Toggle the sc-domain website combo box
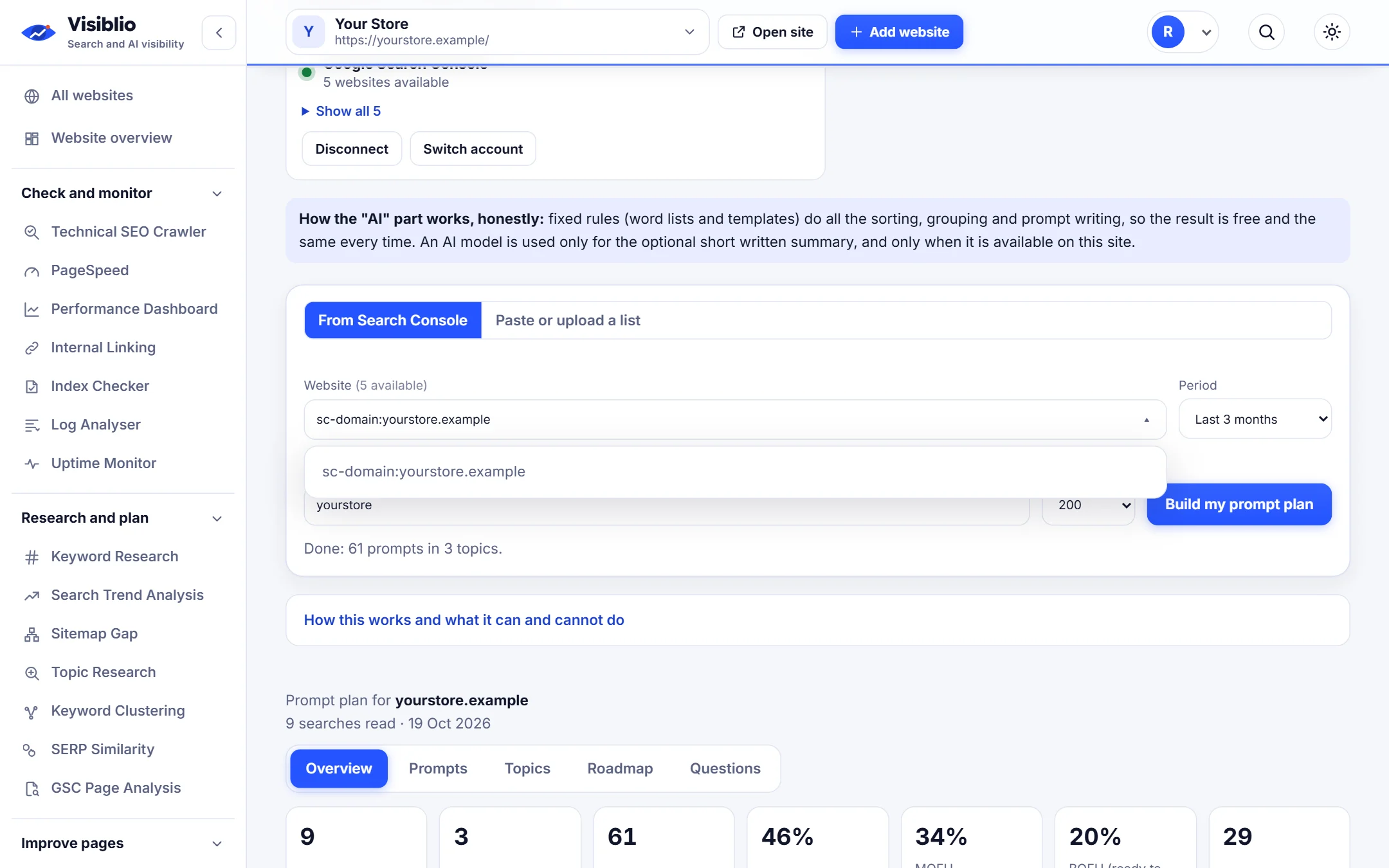The width and height of the screenshot is (1389, 868). pyautogui.click(x=735, y=419)
